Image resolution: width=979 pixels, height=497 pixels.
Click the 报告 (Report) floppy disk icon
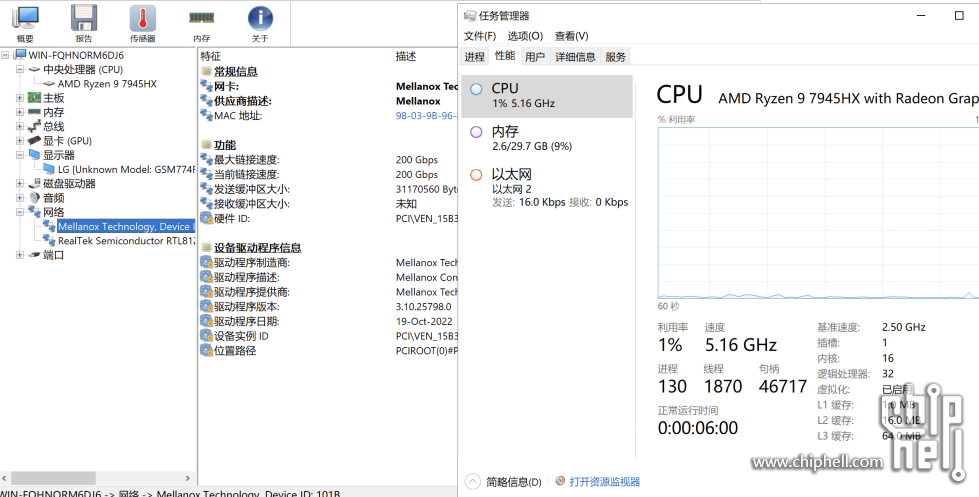pos(84,22)
